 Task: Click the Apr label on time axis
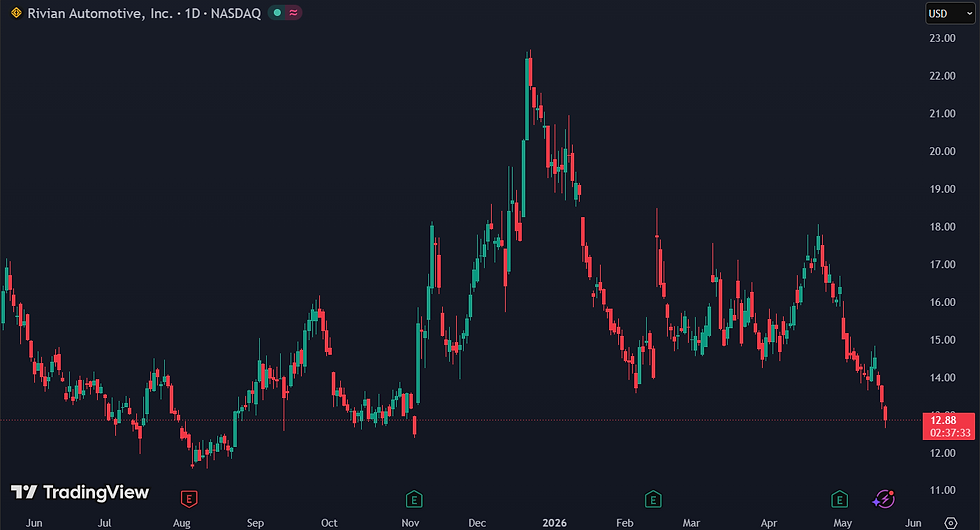769,523
